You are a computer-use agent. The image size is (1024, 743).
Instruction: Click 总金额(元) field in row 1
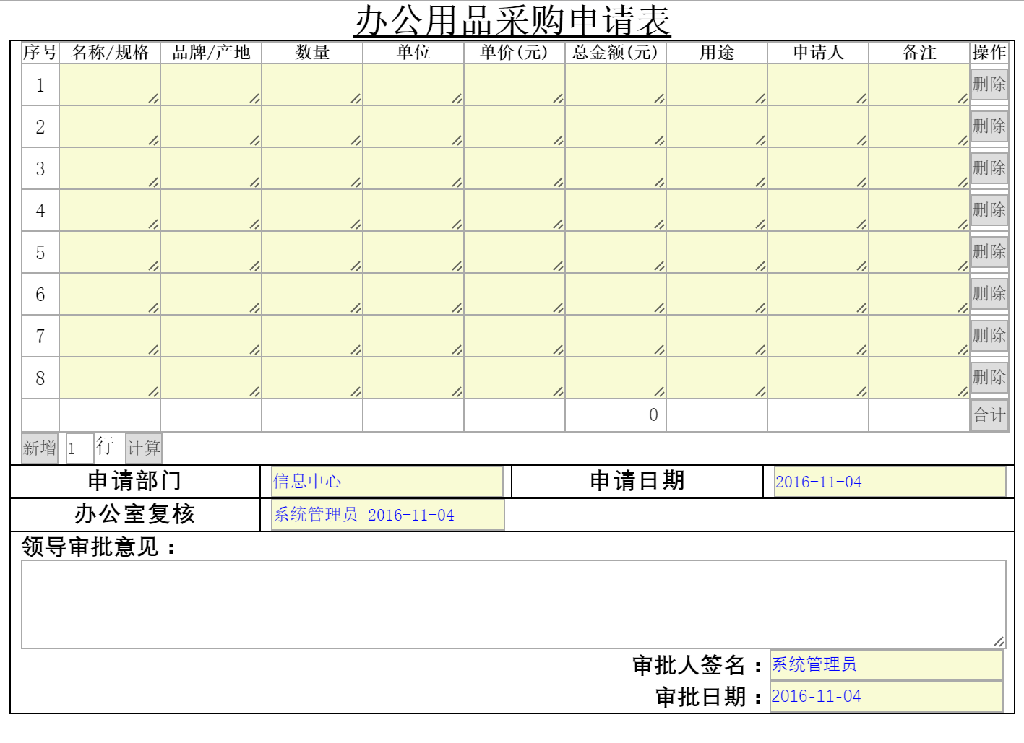click(x=616, y=84)
